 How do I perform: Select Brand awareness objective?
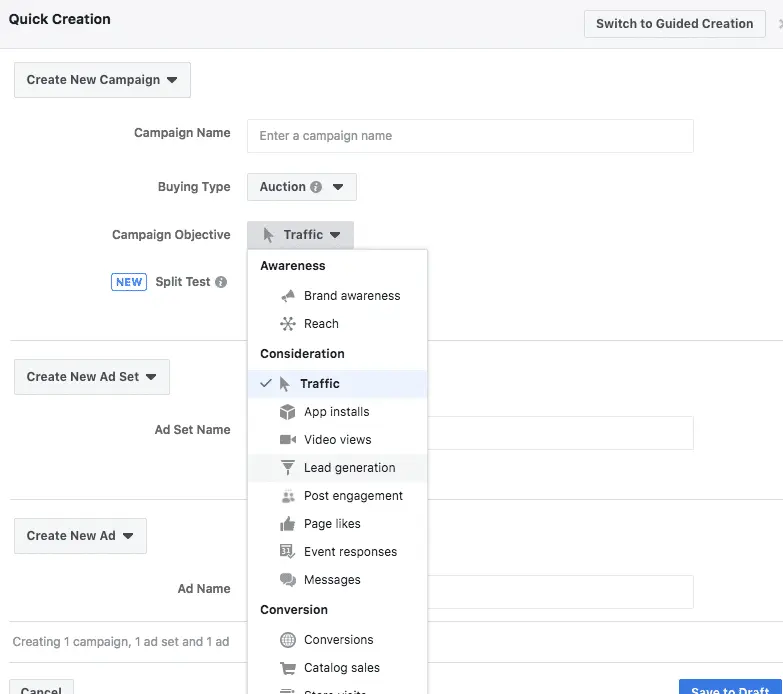(x=338, y=296)
